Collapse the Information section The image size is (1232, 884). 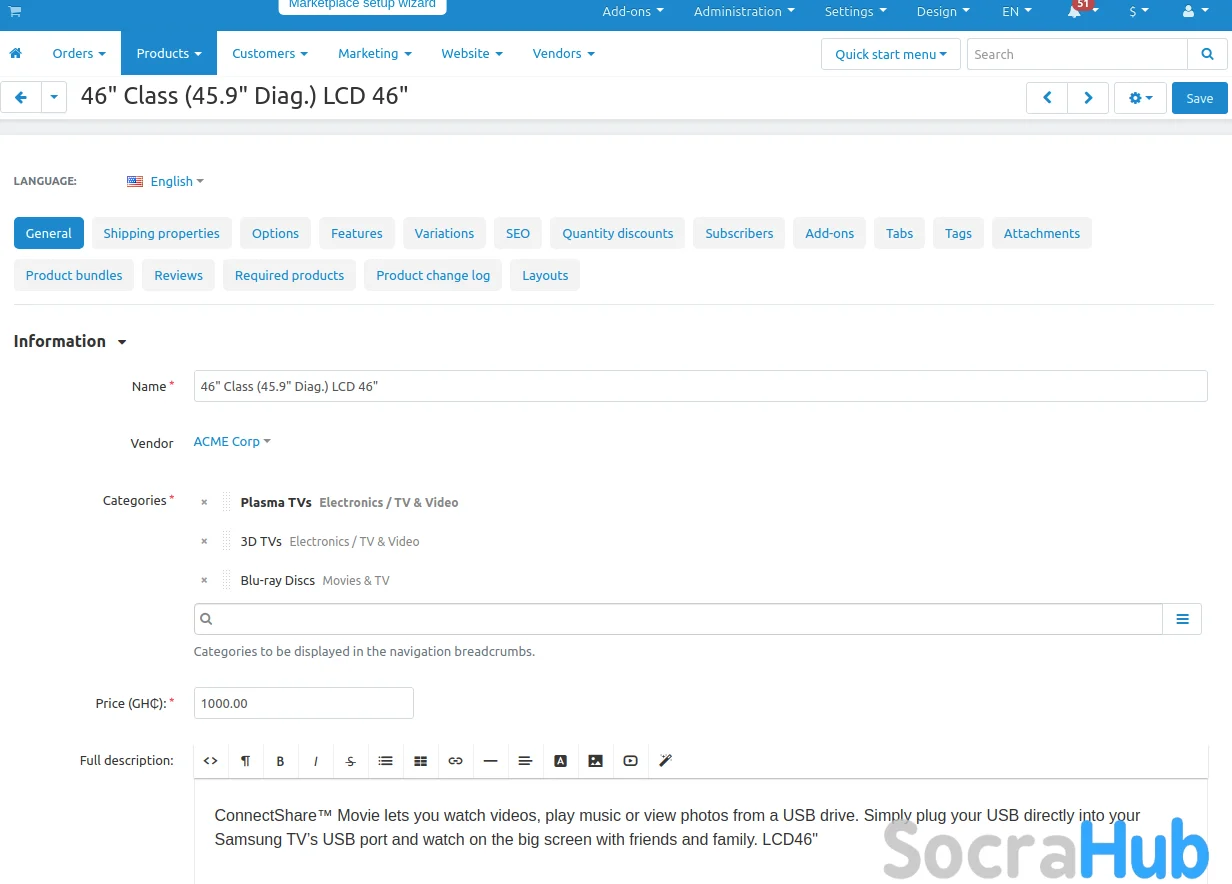[70, 341]
